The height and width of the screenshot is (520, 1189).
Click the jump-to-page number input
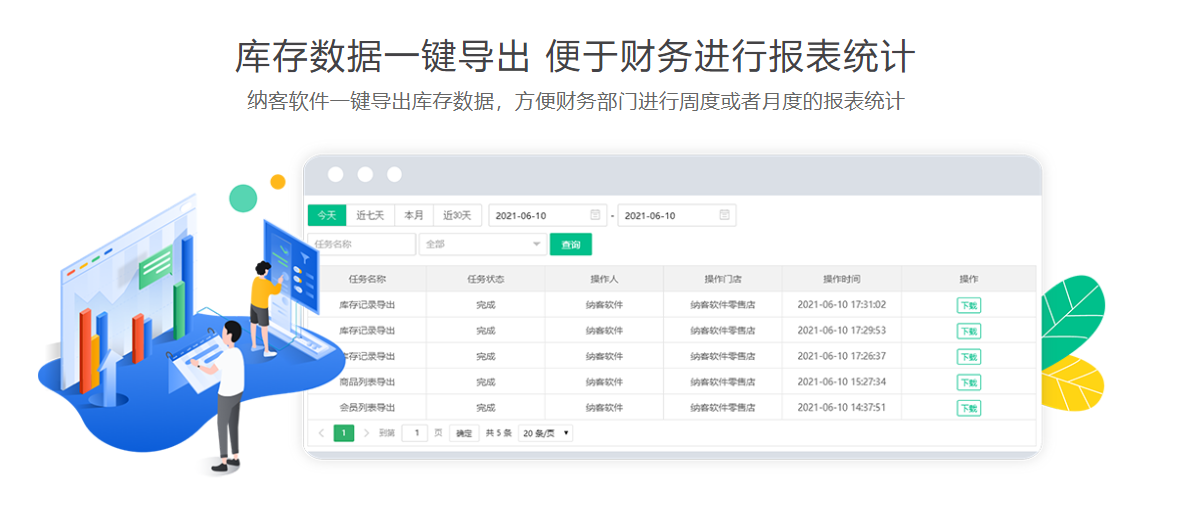coord(415,433)
